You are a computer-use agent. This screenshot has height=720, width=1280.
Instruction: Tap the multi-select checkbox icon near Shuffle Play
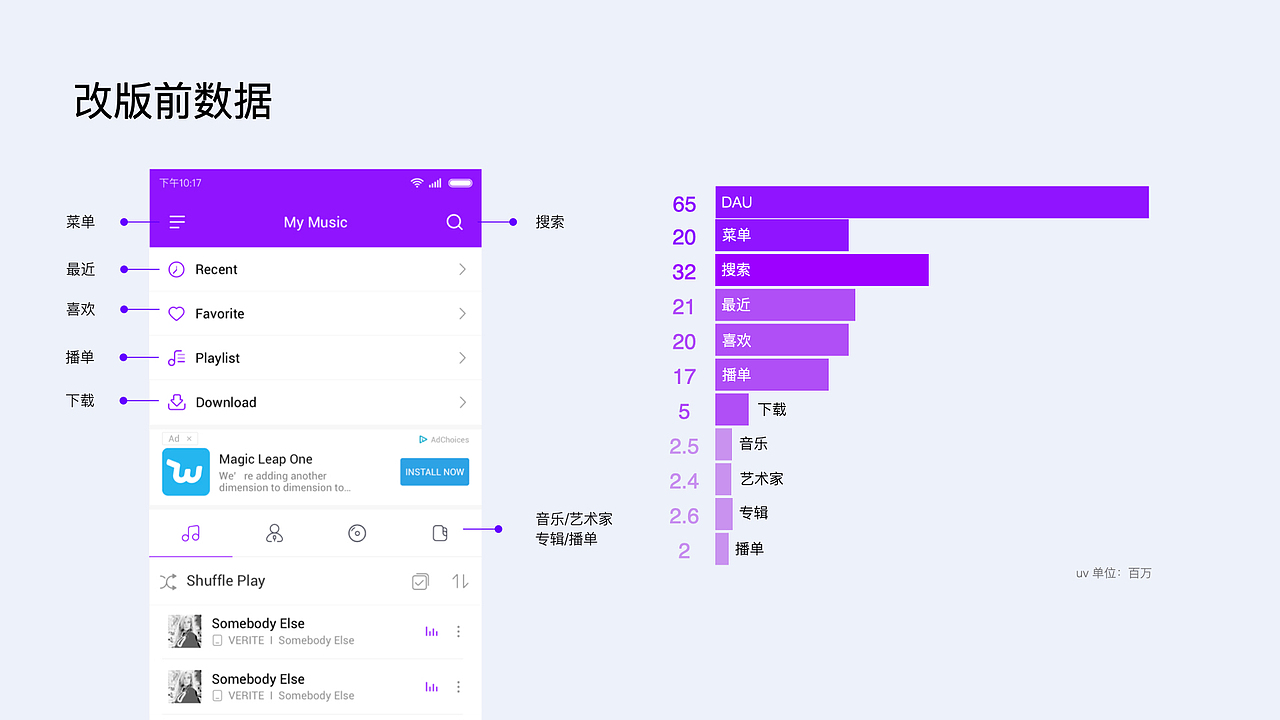click(420, 580)
